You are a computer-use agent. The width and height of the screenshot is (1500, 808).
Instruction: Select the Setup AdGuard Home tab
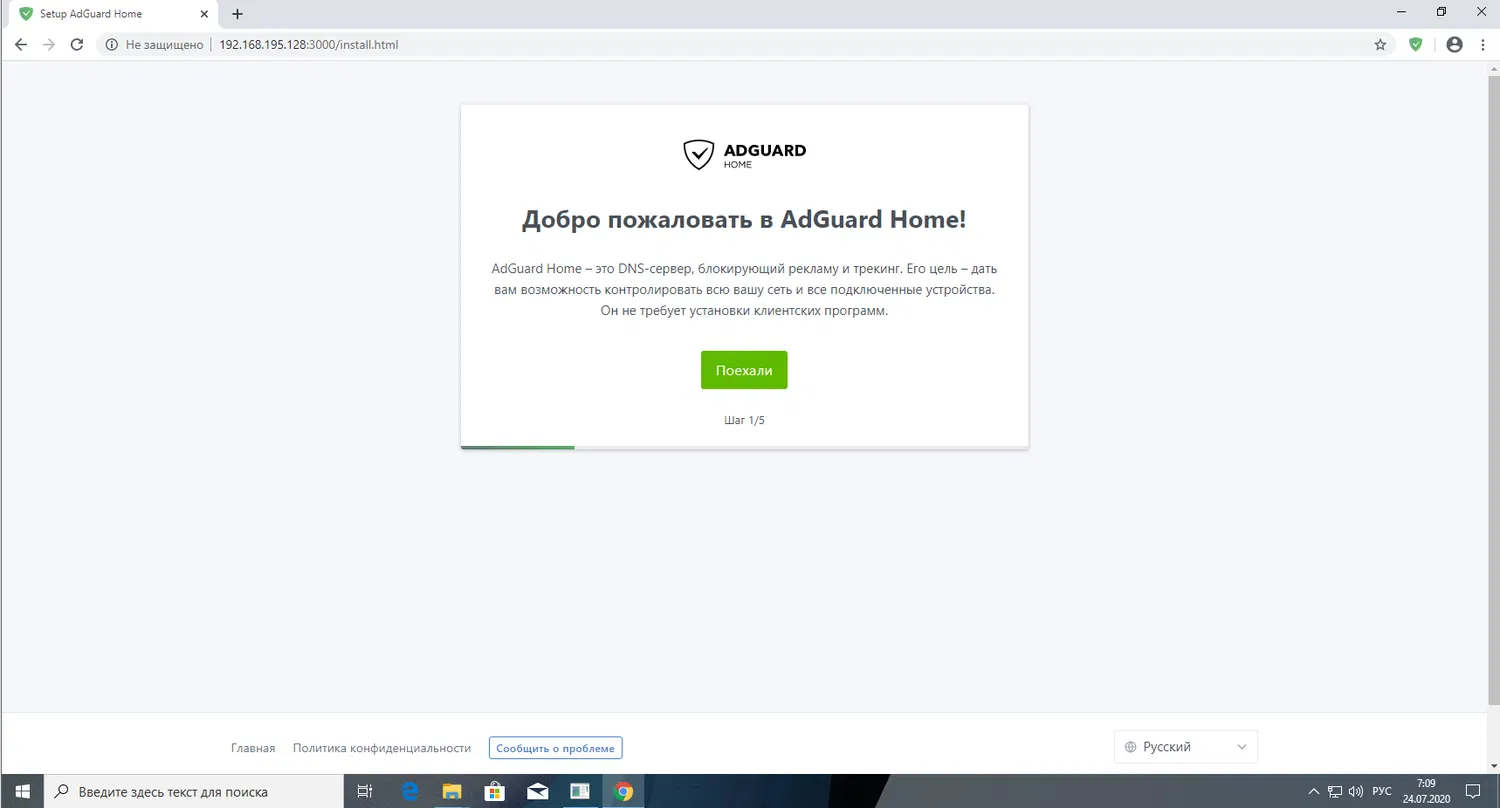coord(112,14)
